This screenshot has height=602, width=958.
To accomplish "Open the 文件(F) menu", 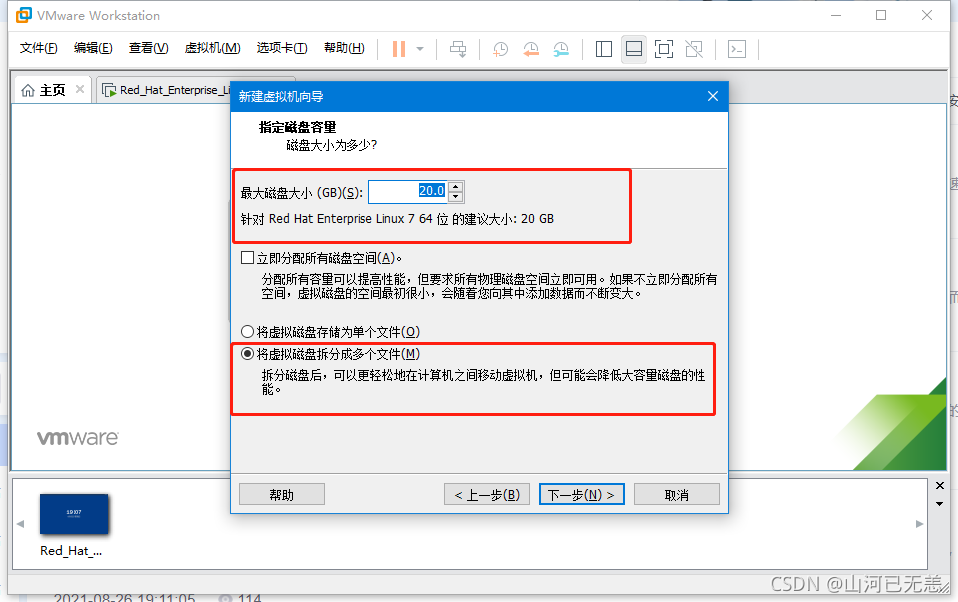I will click(x=38, y=48).
